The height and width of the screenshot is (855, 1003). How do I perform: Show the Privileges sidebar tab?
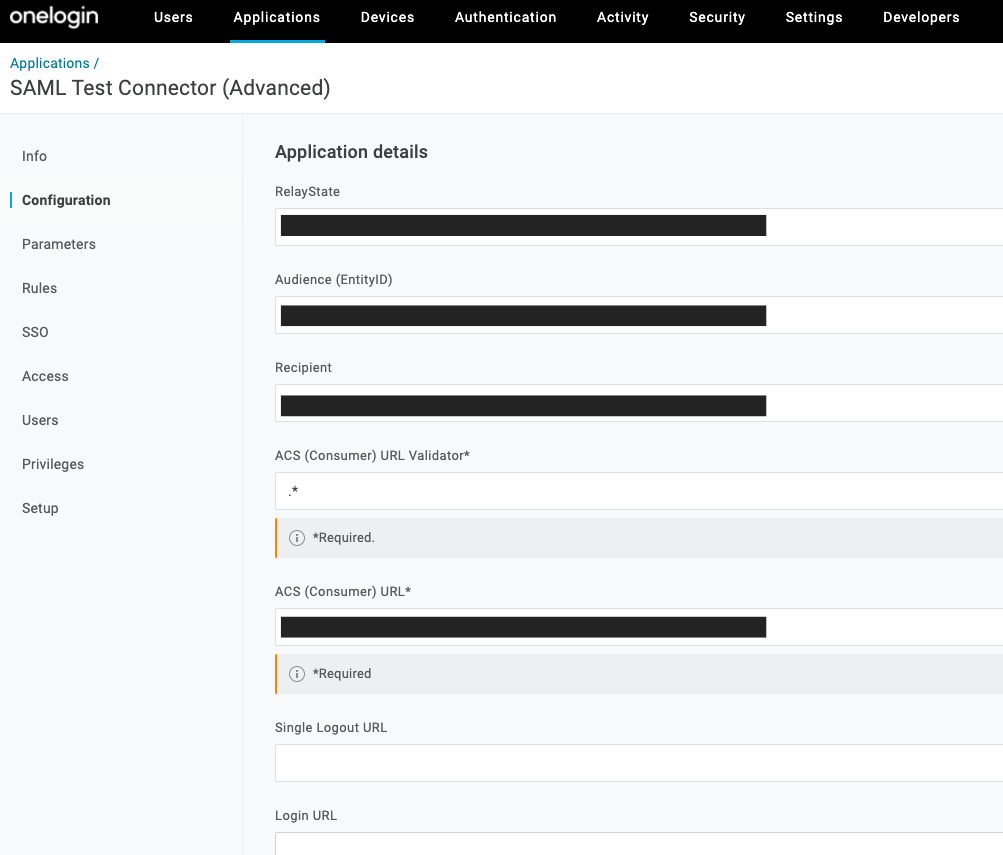pos(53,464)
